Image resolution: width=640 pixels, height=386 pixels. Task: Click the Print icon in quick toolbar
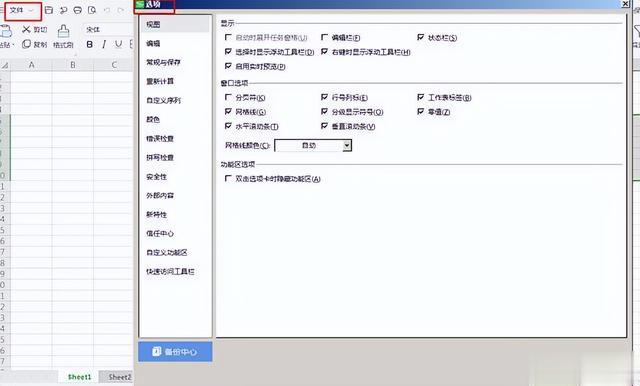[78, 10]
